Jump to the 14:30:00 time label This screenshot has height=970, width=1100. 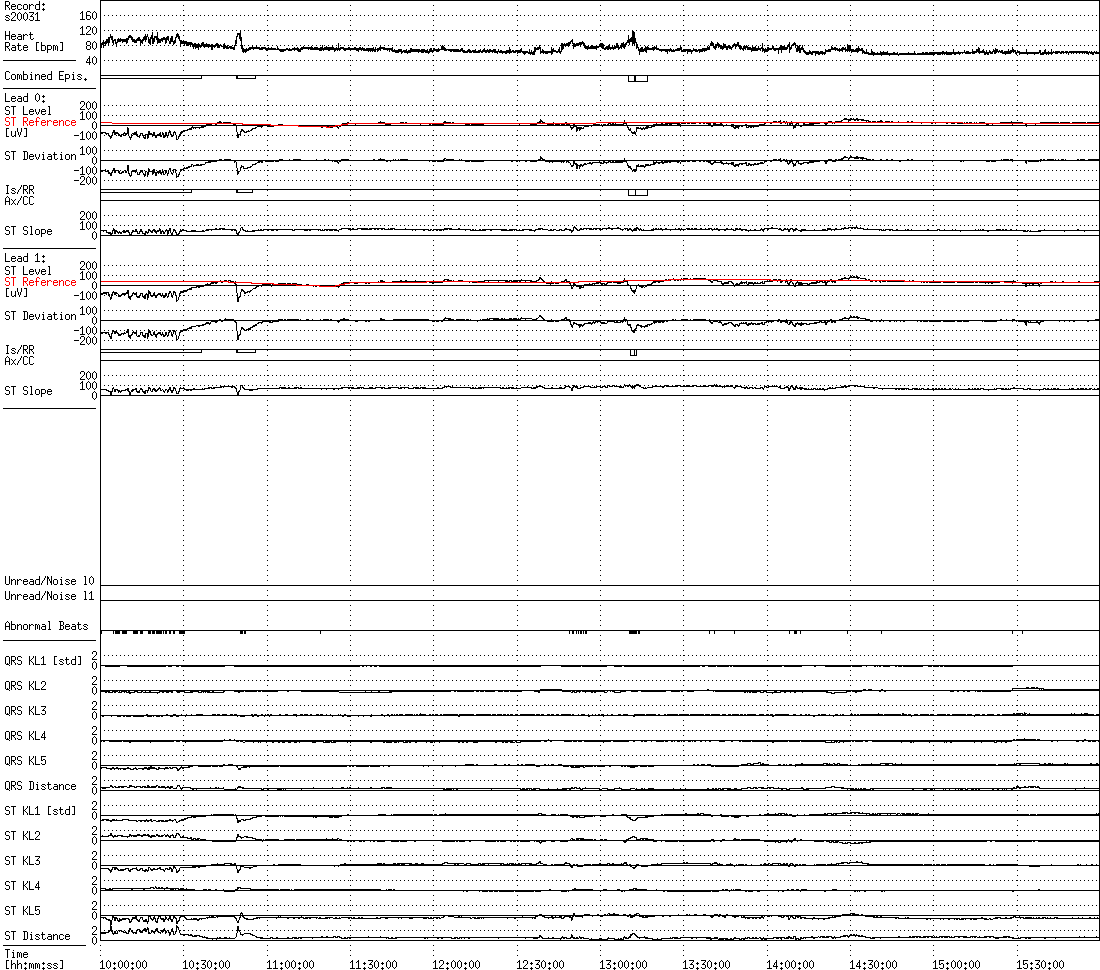pyautogui.click(x=873, y=964)
